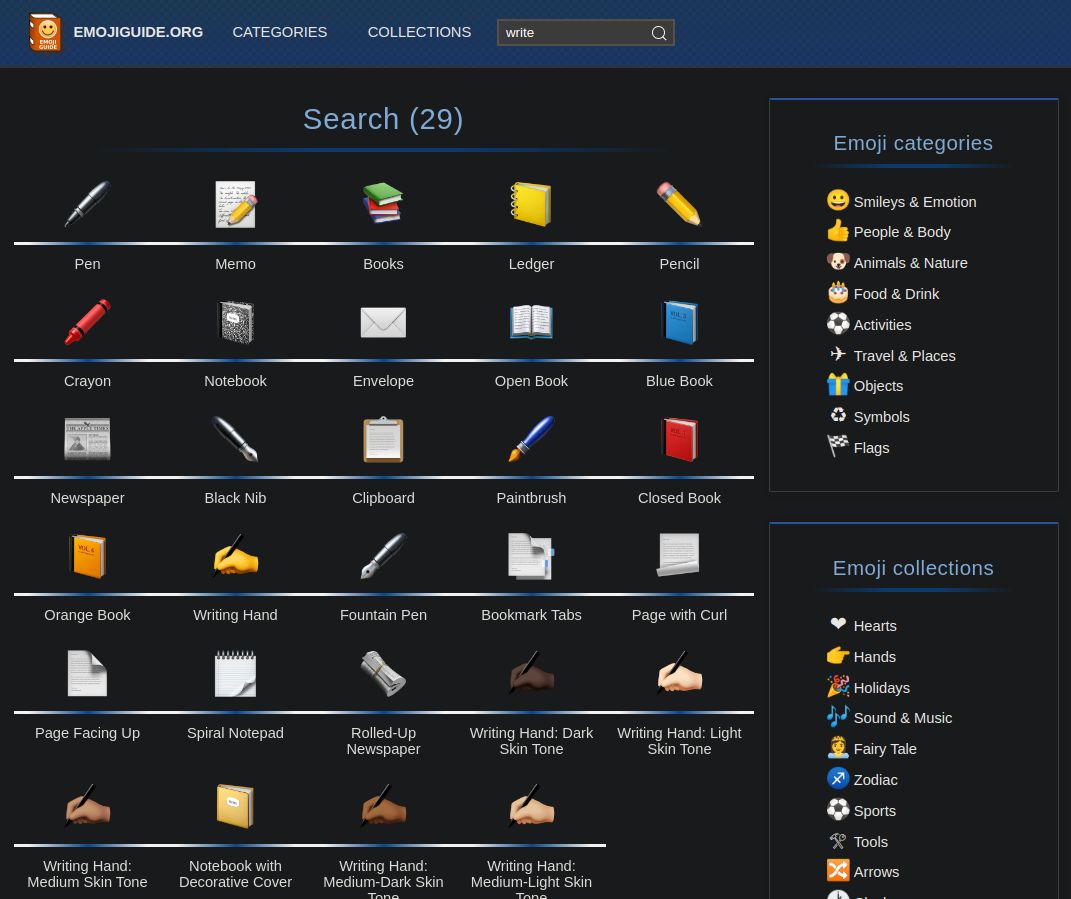
Task: Click the Spiral Notepad emoji
Action: [x=235, y=673]
